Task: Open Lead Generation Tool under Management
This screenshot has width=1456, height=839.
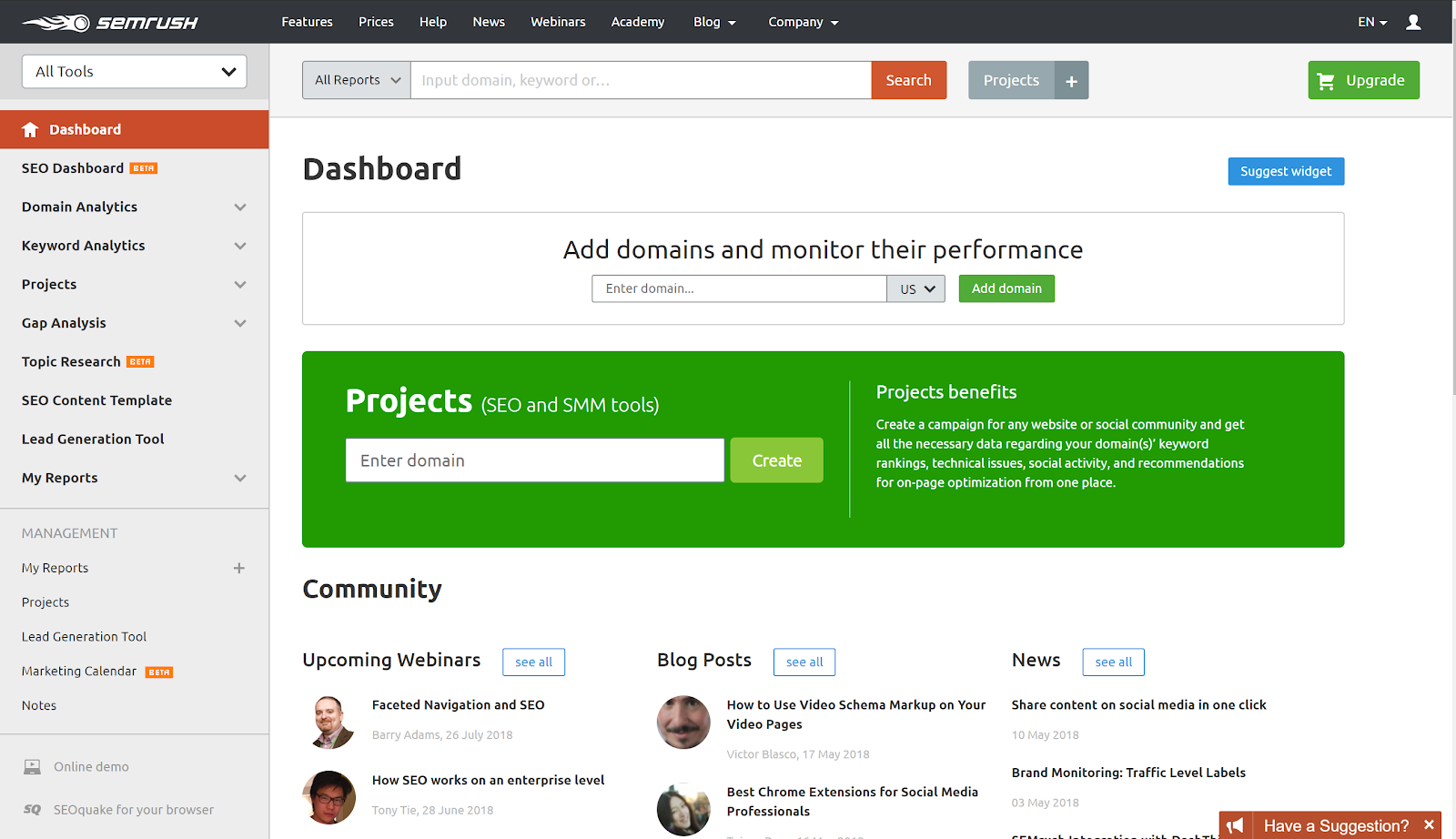Action: (84, 637)
